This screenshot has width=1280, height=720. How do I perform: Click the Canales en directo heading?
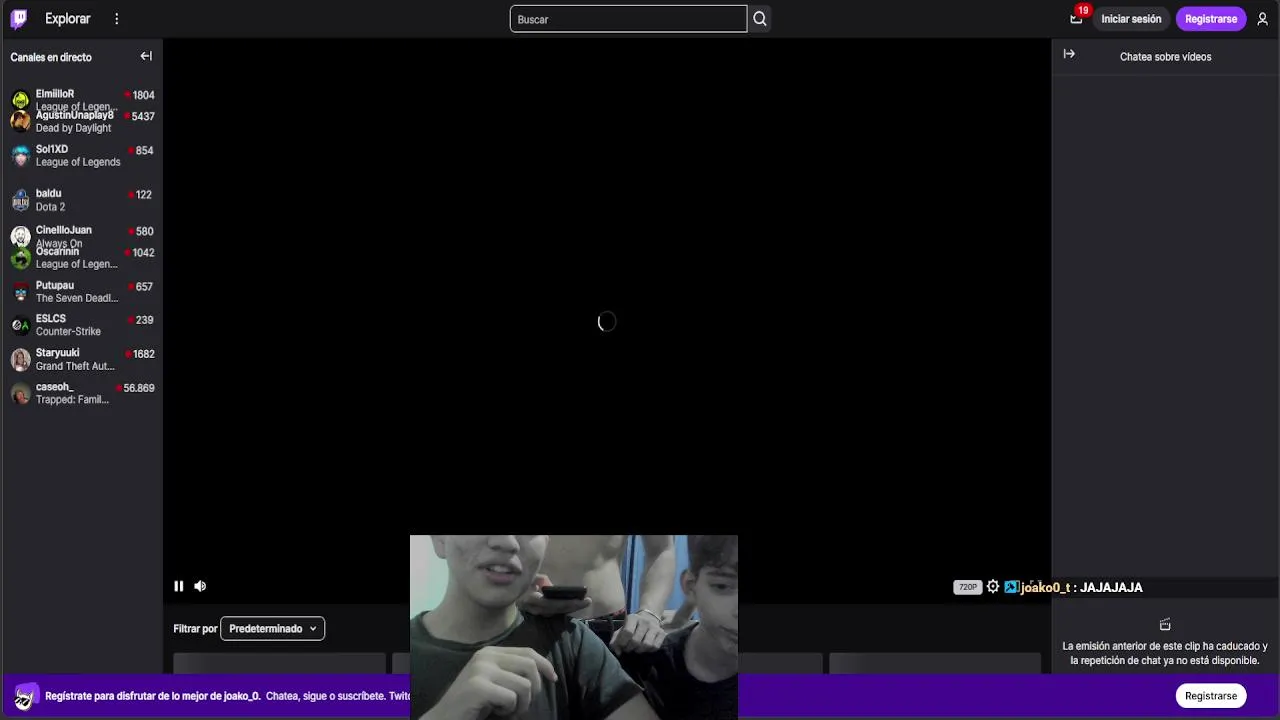pyautogui.click(x=51, y=57)
